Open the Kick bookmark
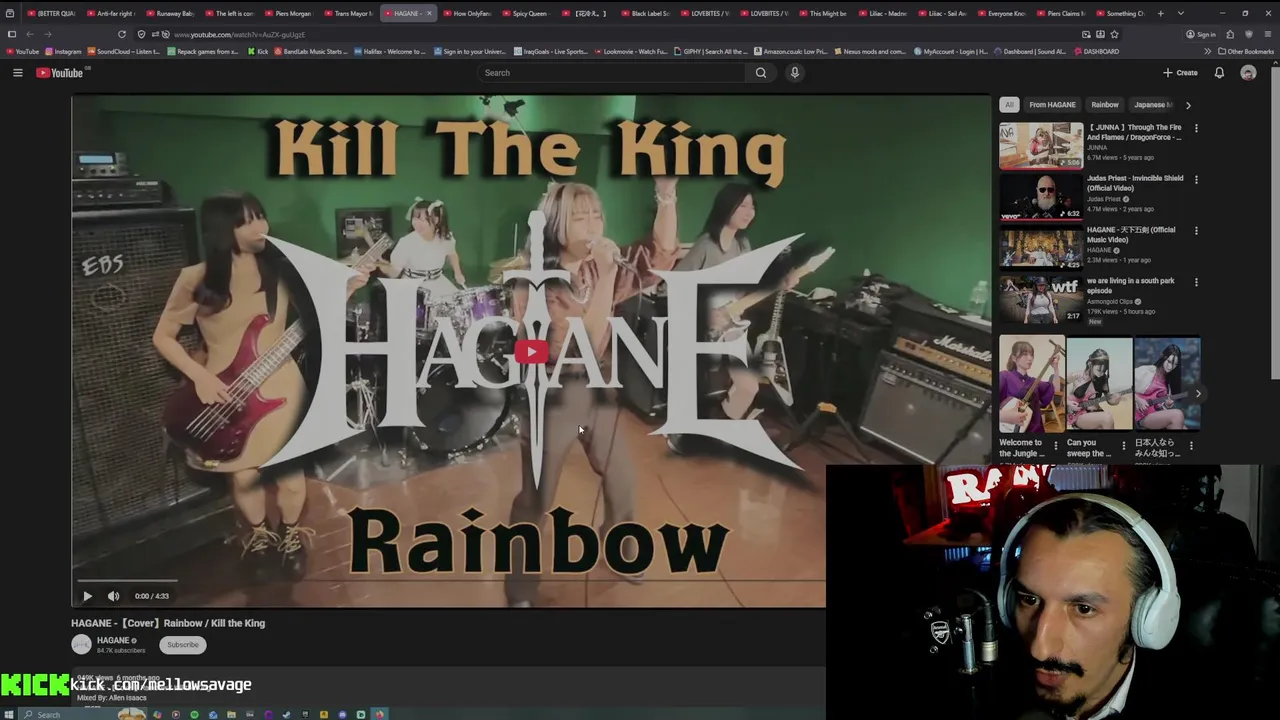Image resolution: width=1280 pixels, height=720 pixels. point(258,51)
